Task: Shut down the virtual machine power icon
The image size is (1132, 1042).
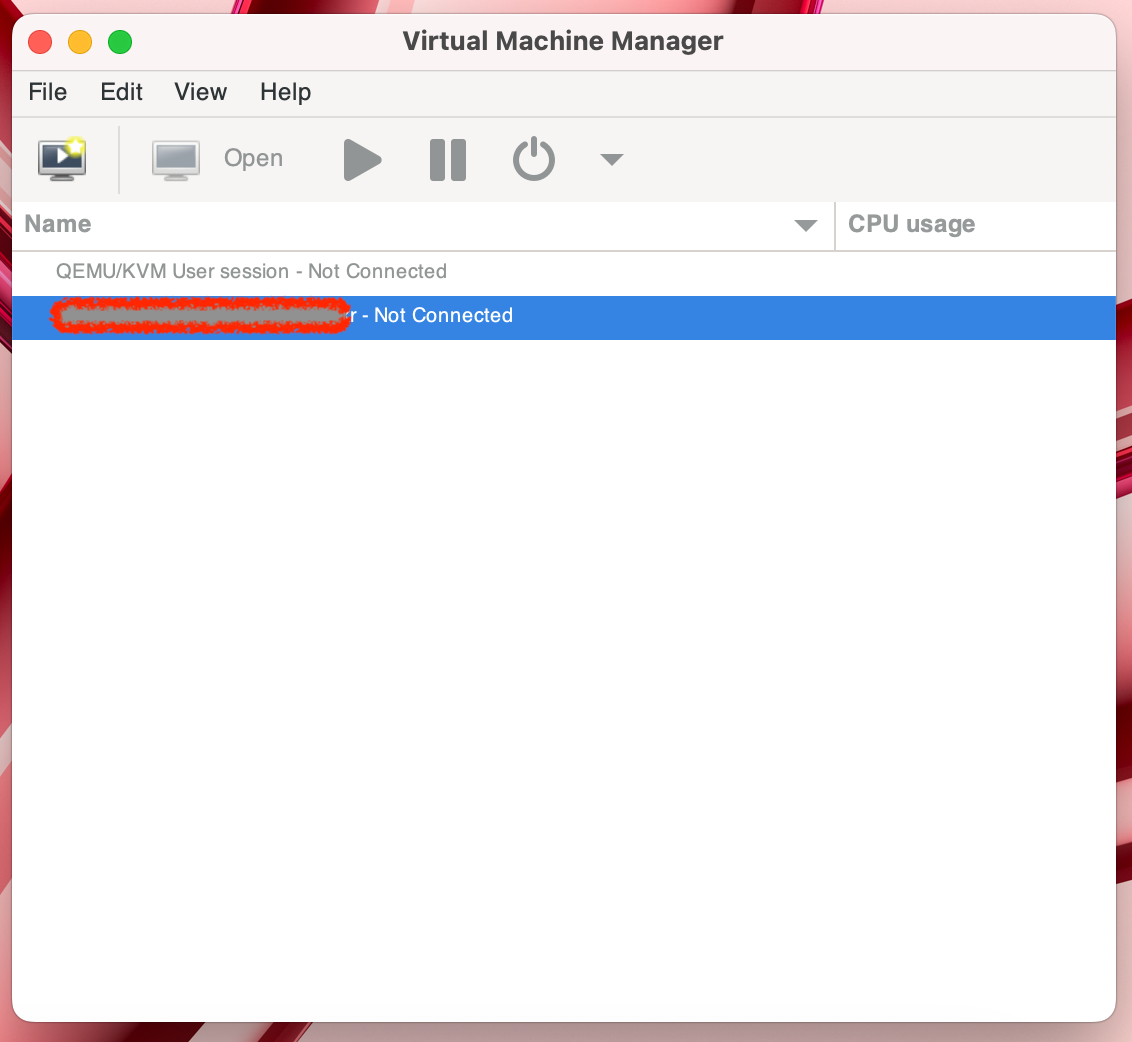Action: 534,159
